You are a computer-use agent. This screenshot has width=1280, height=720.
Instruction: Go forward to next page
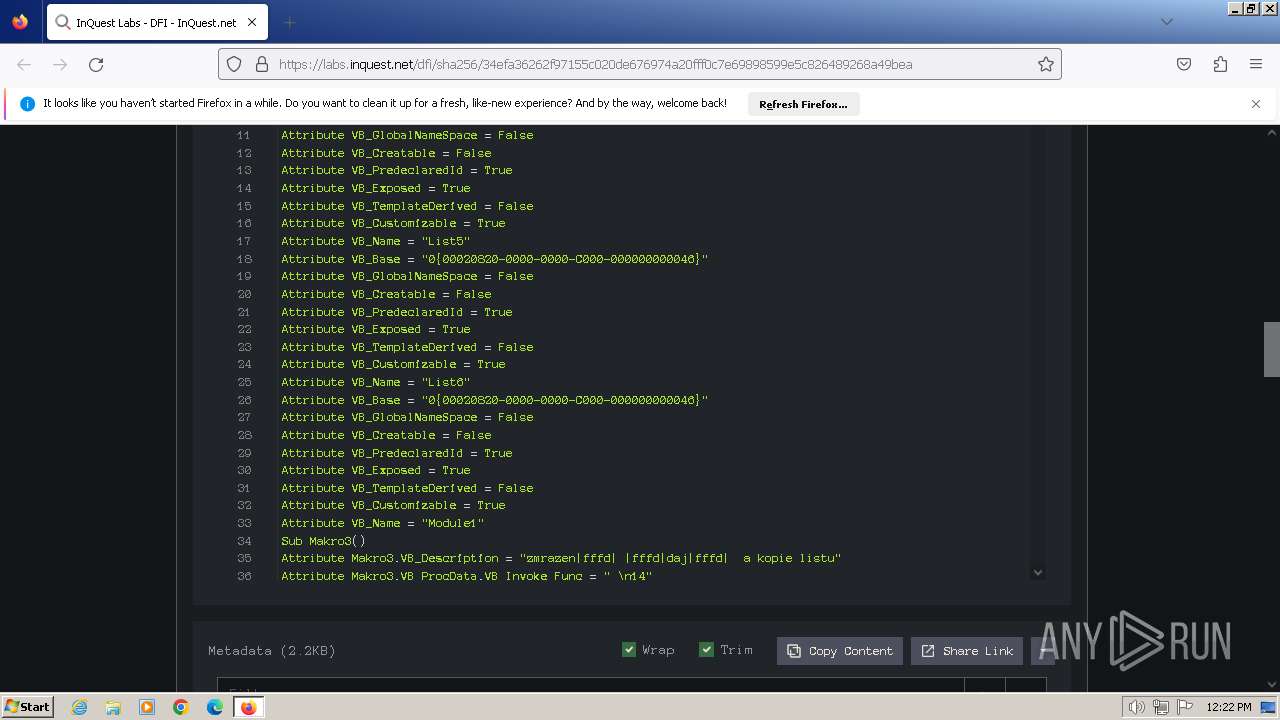(x=60, y=64)
